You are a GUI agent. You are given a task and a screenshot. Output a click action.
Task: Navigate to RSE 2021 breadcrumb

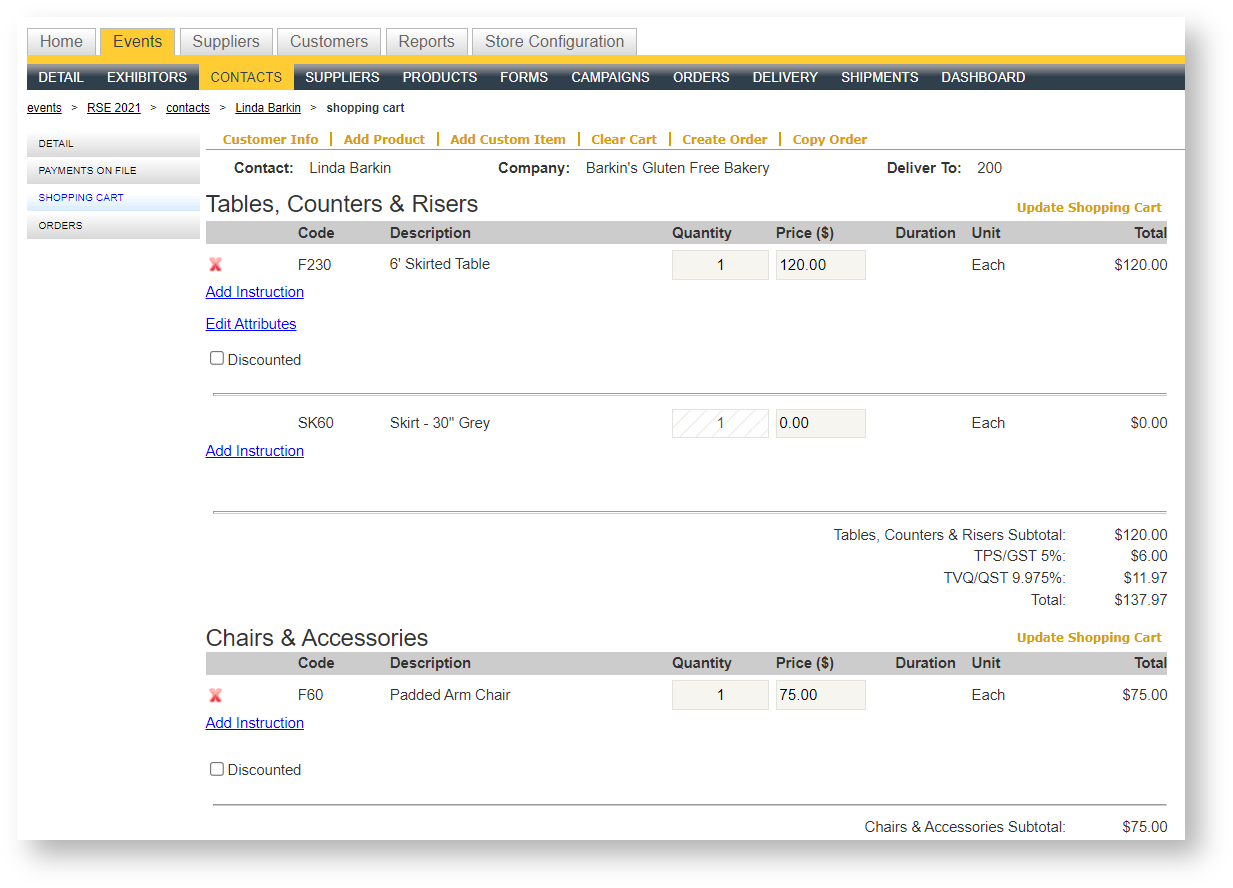point(113,108)
